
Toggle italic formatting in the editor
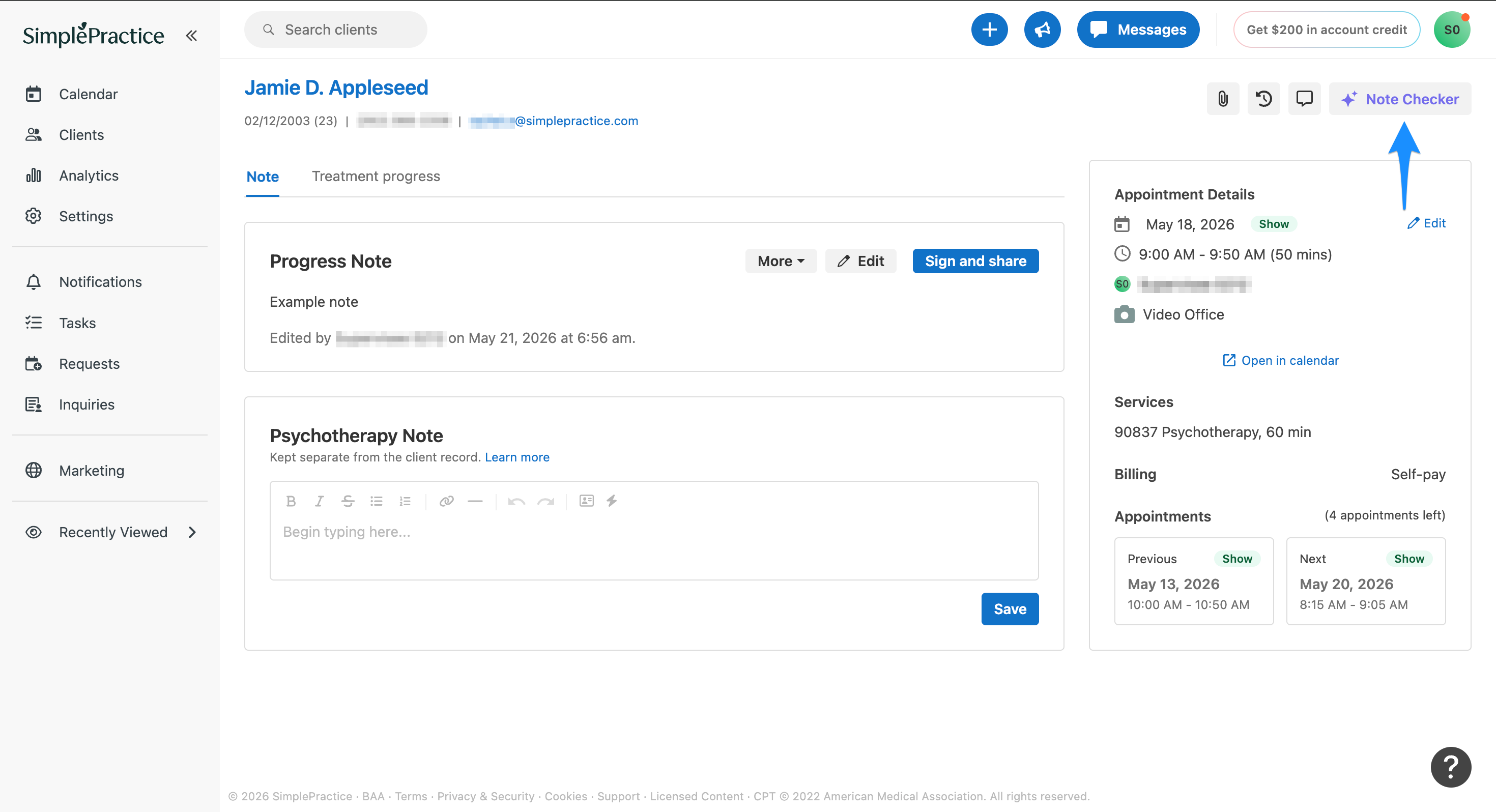[x=319, y=501]
